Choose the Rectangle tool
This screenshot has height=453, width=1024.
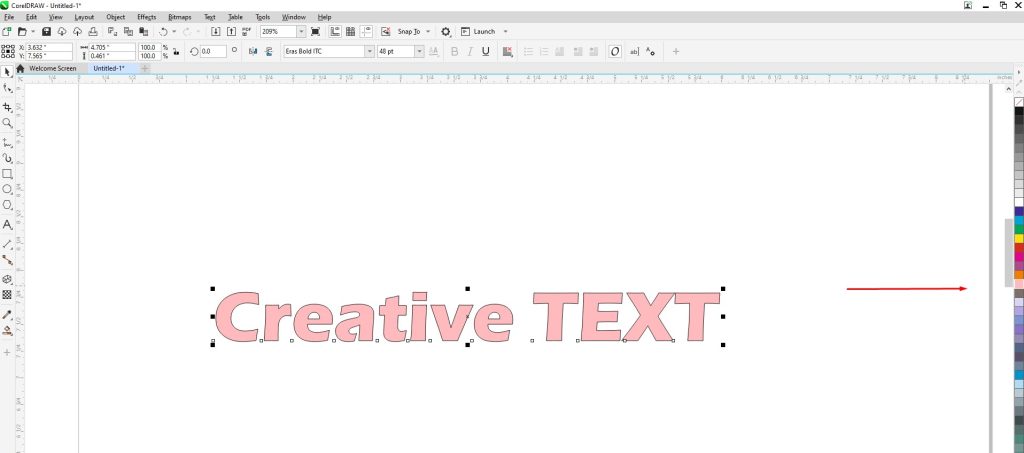pyautogui.click(x=8, y=174)
